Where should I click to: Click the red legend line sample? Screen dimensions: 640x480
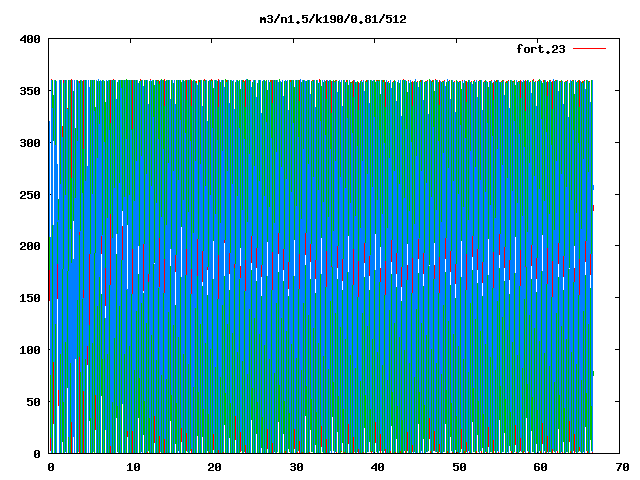pyautogui.click(x=590, y=49)
